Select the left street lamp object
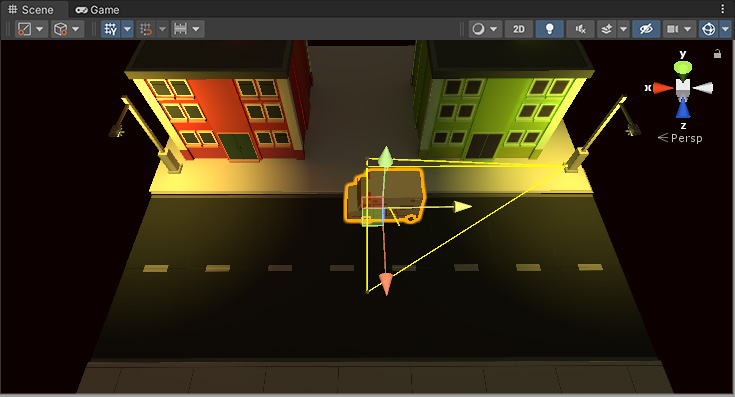This screenshot has height=397, width=735. (145, 134)
